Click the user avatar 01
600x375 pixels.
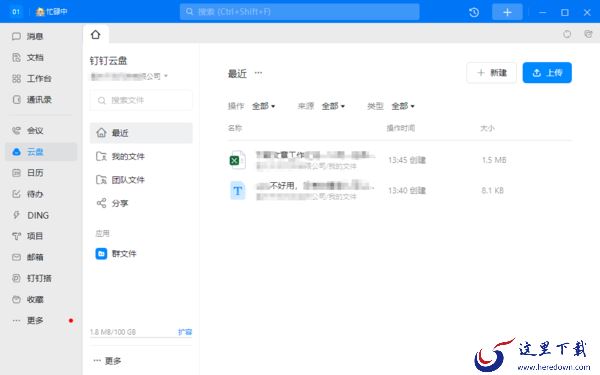coord(16,12)
